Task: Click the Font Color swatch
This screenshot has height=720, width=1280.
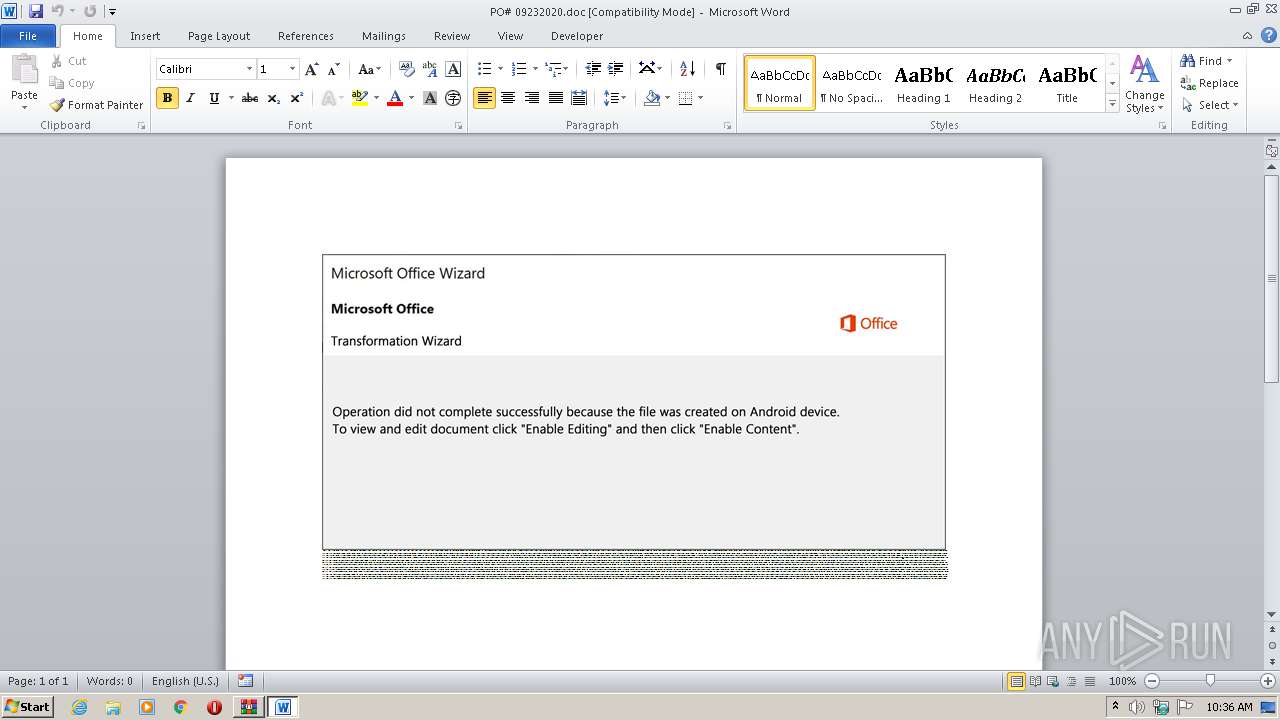Action: 395,98
